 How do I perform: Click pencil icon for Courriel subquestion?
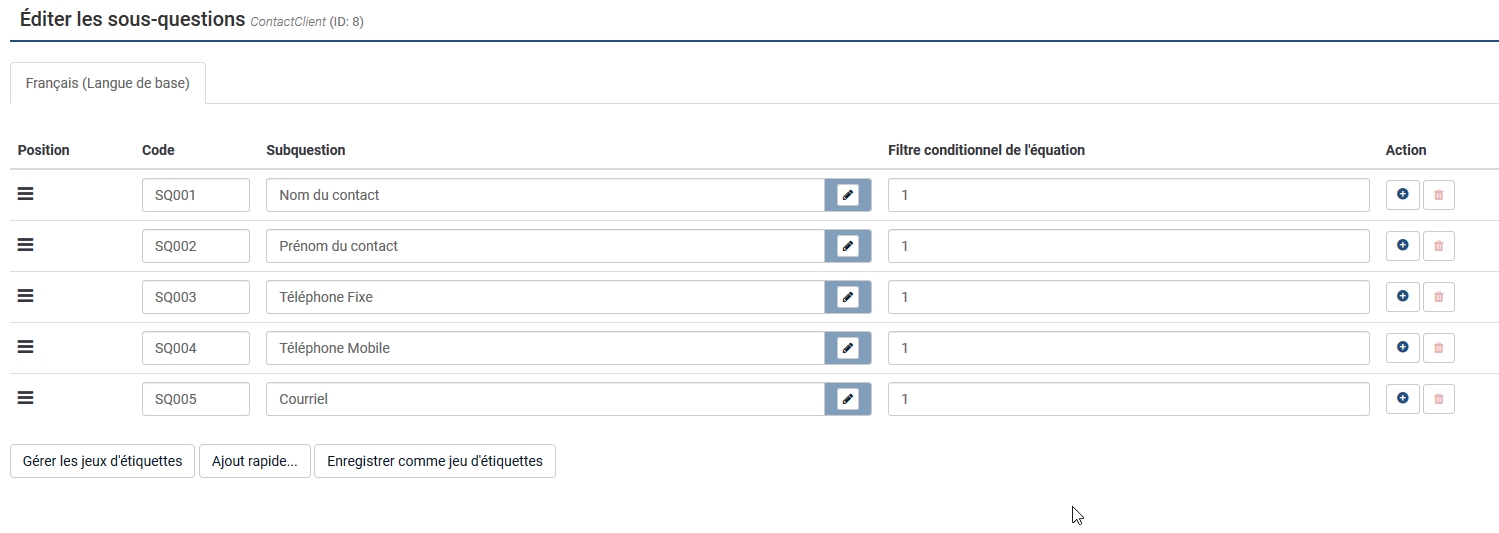tap(848, 399)
